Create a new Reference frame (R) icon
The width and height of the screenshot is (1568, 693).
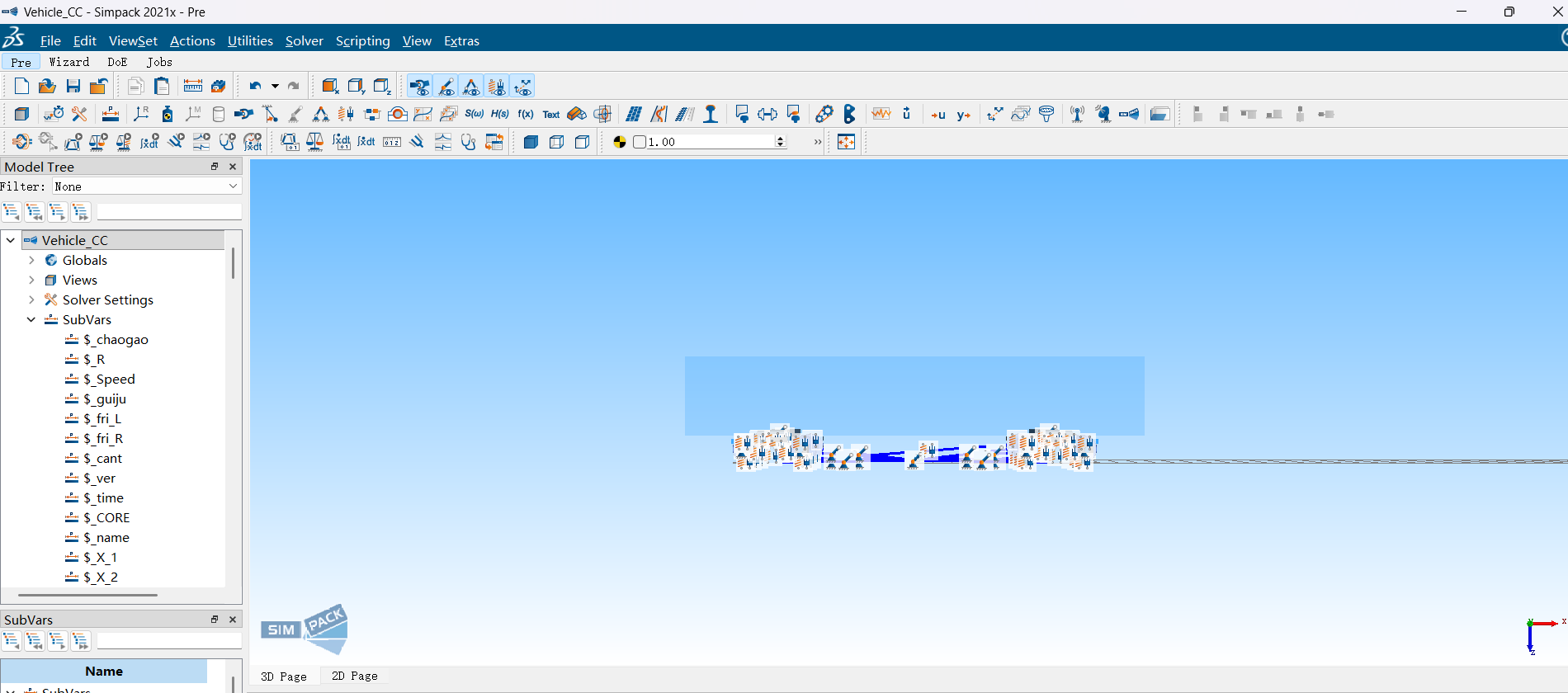(141, 114)
